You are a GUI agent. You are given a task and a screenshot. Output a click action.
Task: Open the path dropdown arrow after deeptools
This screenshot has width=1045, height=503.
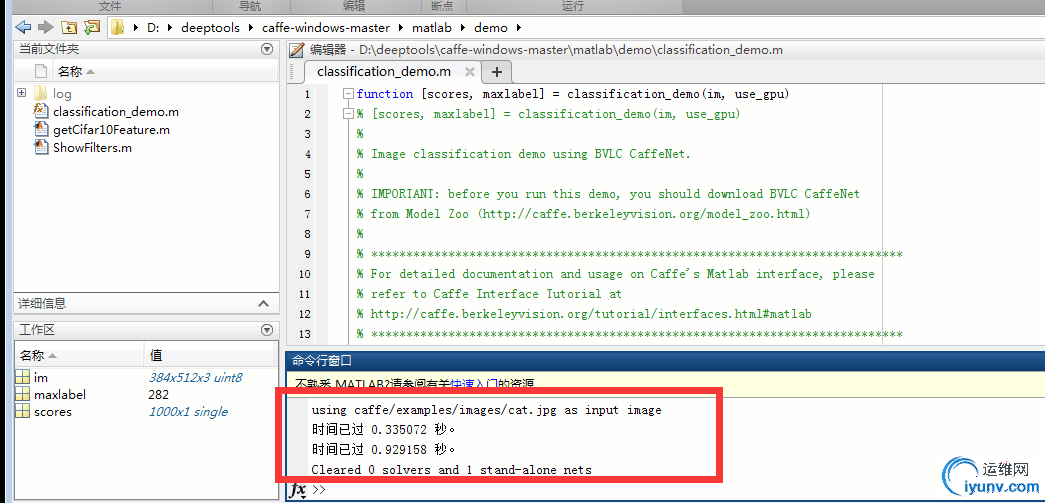click(251, 28)
